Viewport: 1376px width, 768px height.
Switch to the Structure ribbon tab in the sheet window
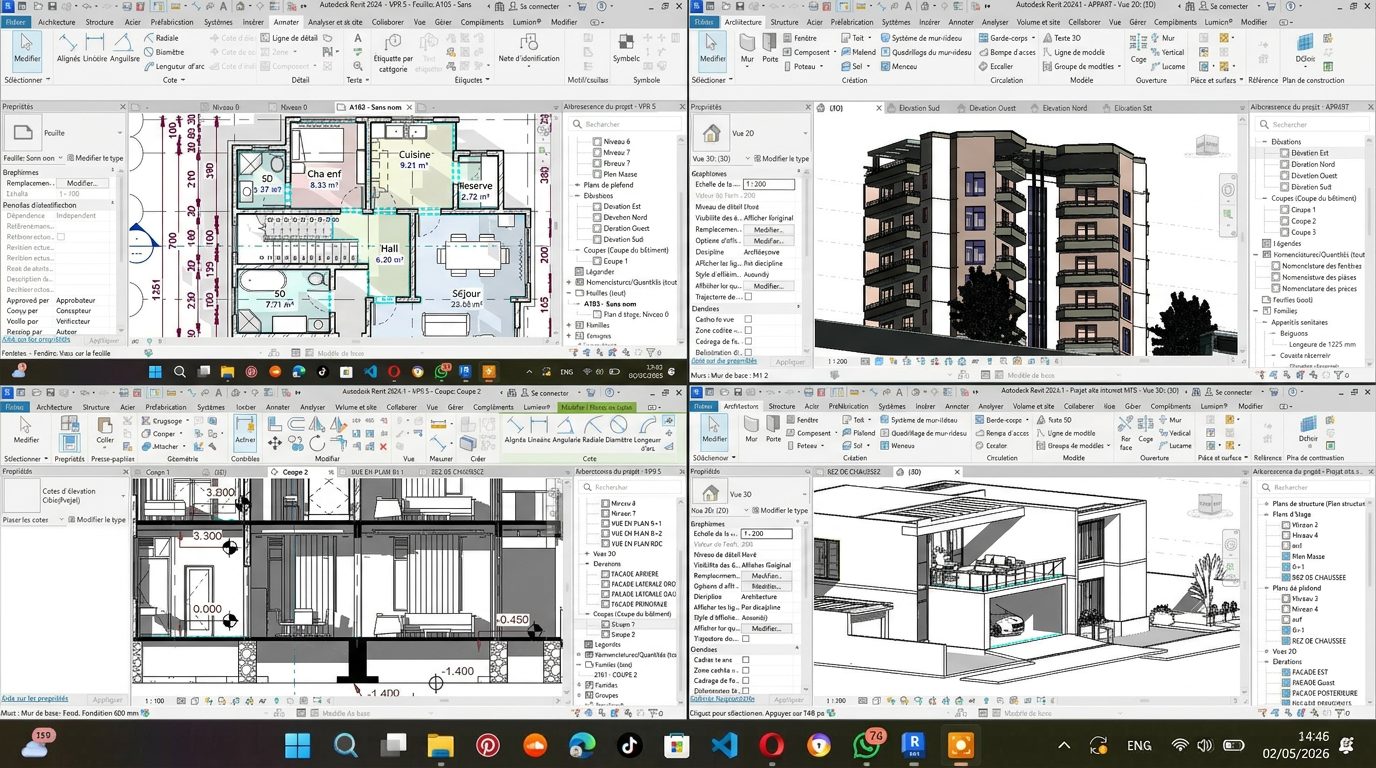[100, 21]
